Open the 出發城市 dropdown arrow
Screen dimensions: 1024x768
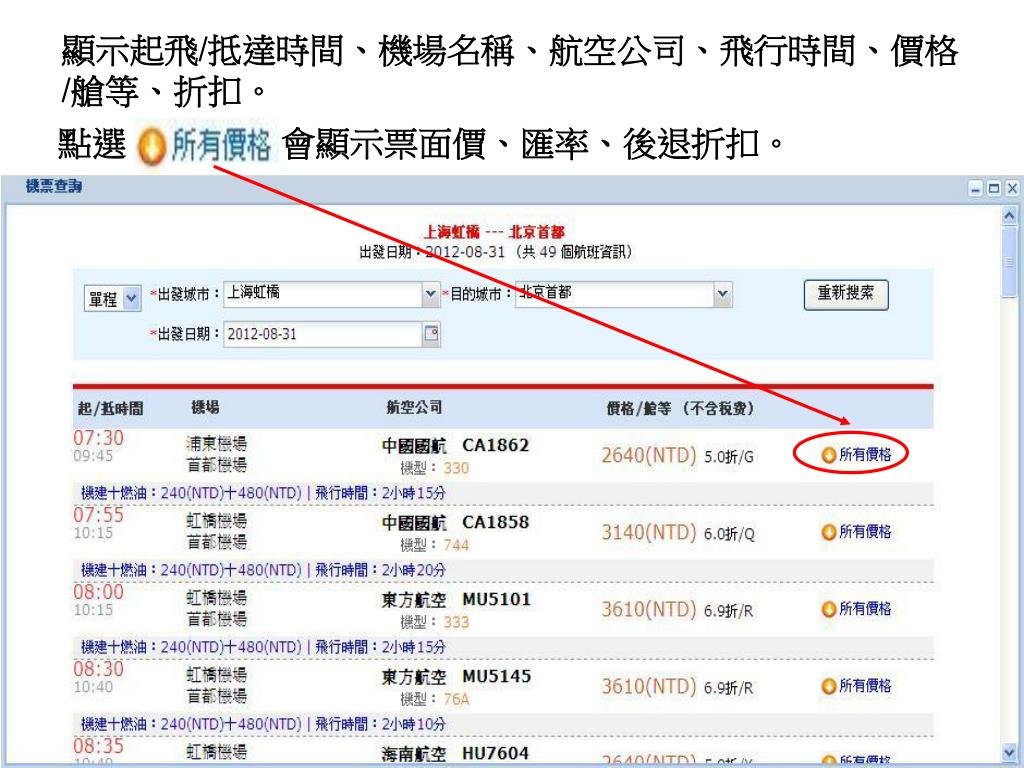pos(431,294)
